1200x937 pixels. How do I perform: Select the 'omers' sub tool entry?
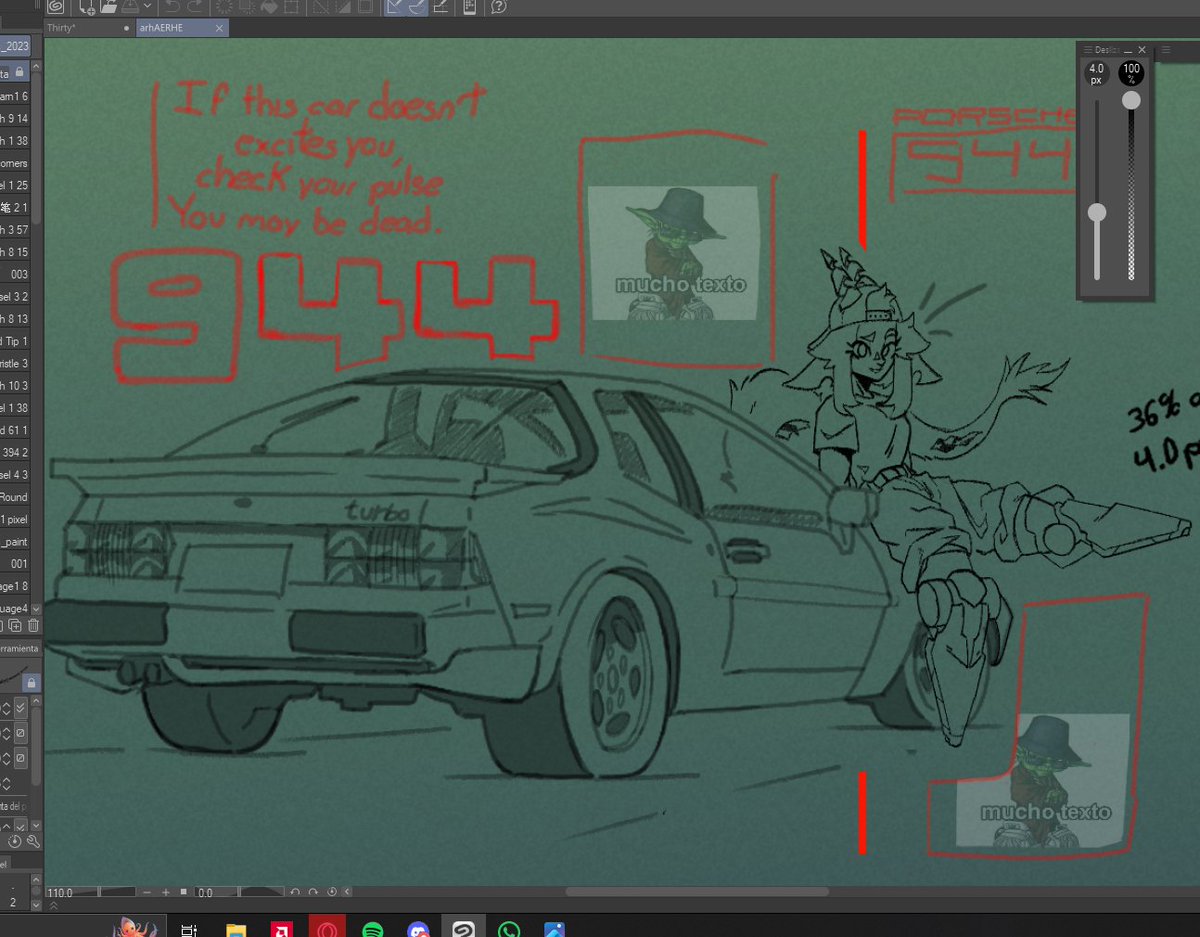pos(15,163)
